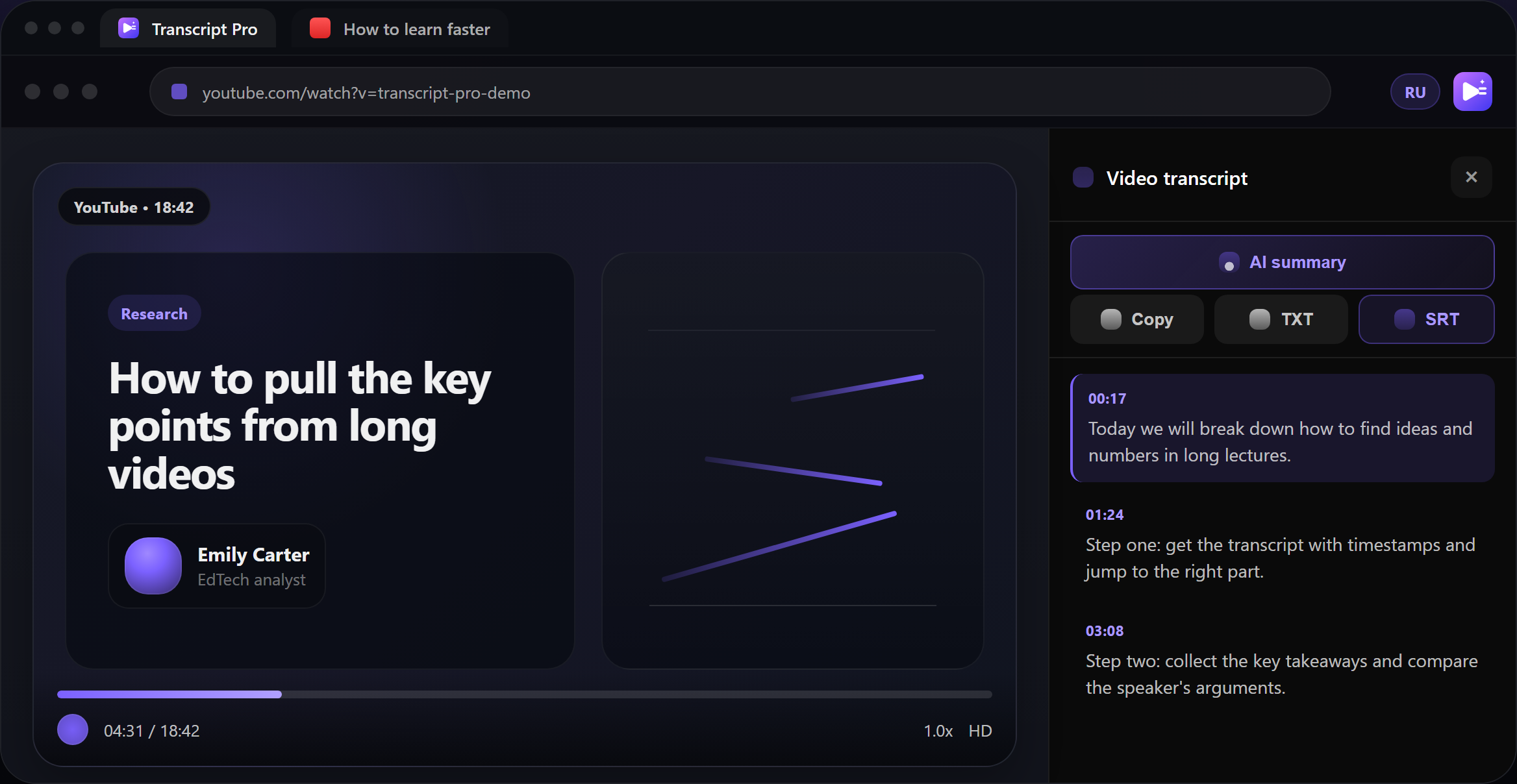Switch to the Transcript Pro tab
Viewport: 1517px width, 784px height.
click(x=188, y=28)
